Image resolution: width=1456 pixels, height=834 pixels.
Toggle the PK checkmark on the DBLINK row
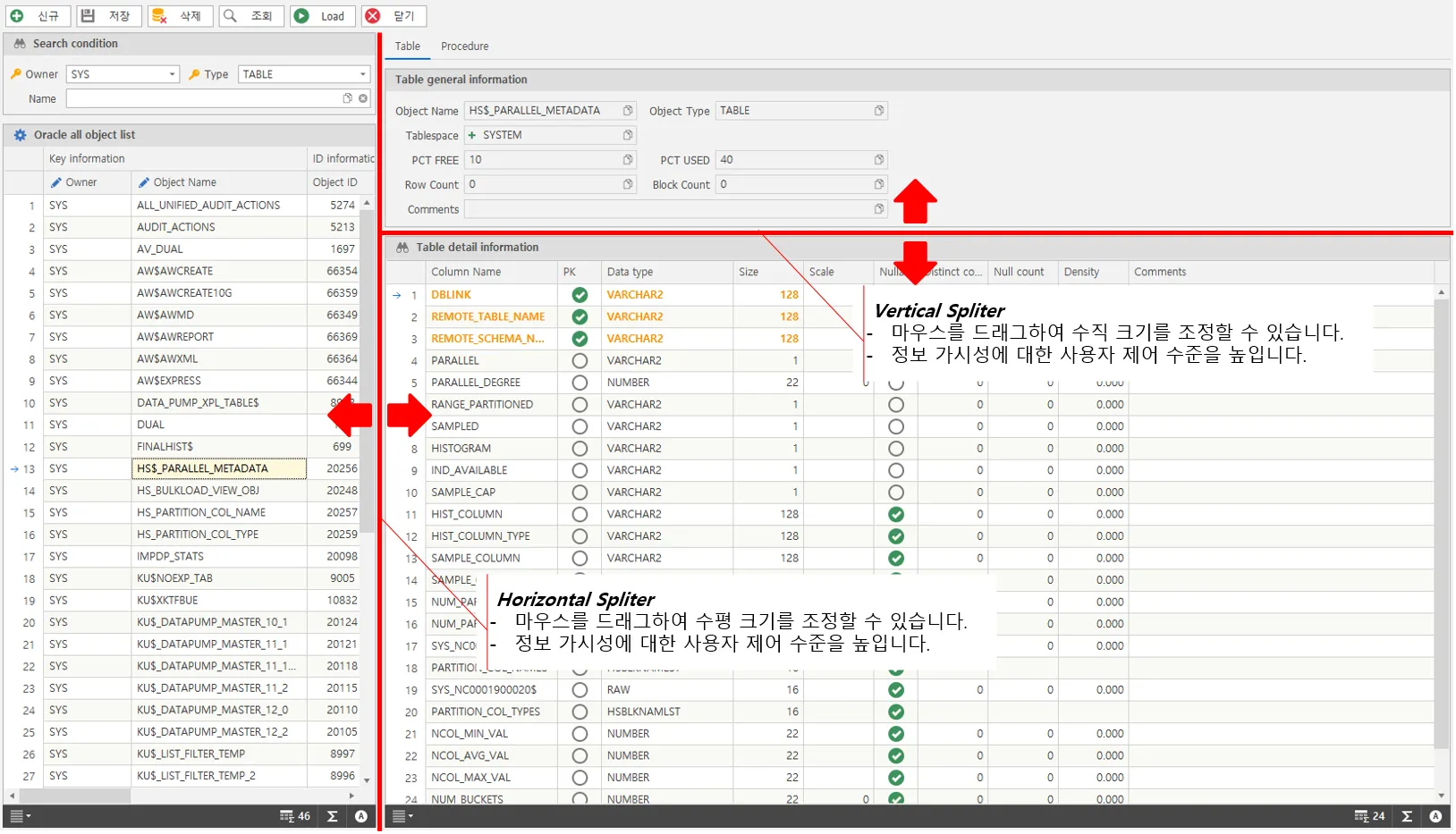(x=579, y=294)
